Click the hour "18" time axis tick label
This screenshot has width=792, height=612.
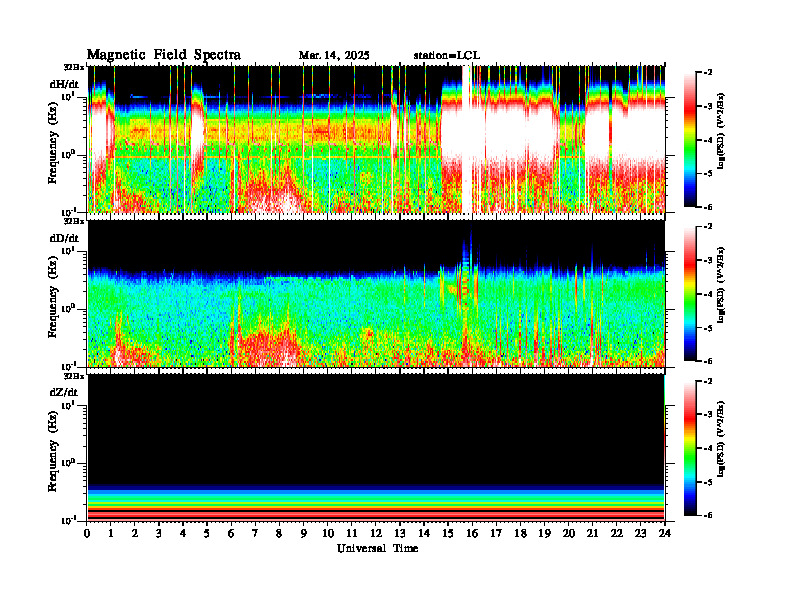[520, 534]
